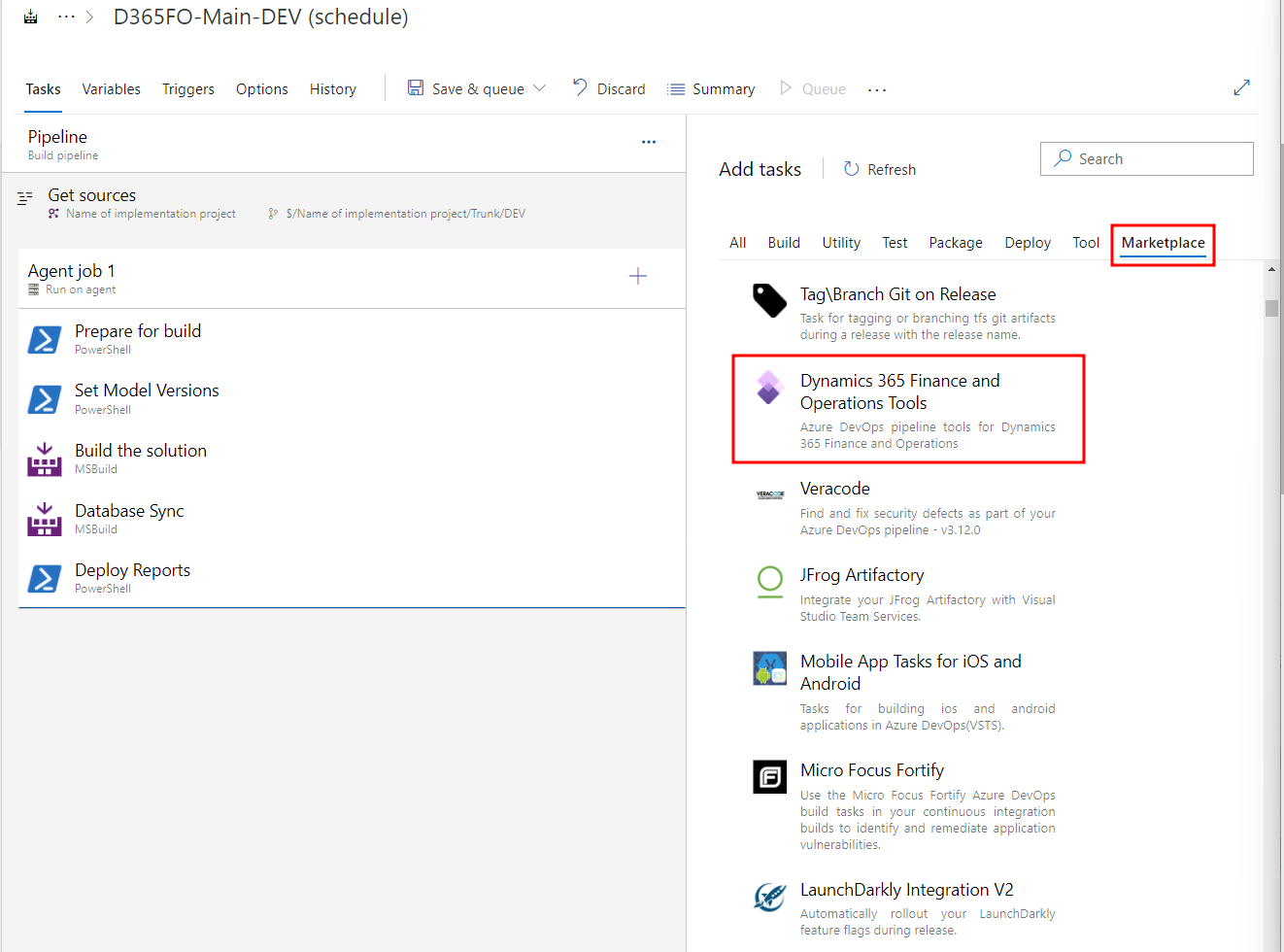Select the JFrog Artifactory icon
The image size is (1284, 952).
click(x=769, y=582)
